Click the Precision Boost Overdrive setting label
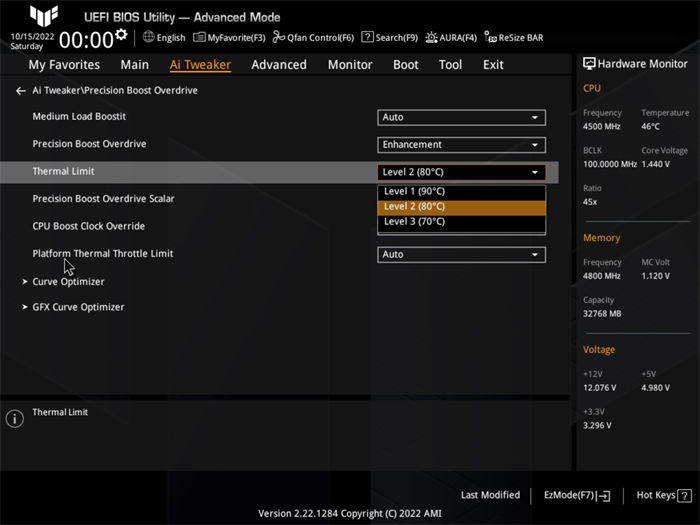Image resolution: width=700 pixels, height=525 pixels. point(89,144)
